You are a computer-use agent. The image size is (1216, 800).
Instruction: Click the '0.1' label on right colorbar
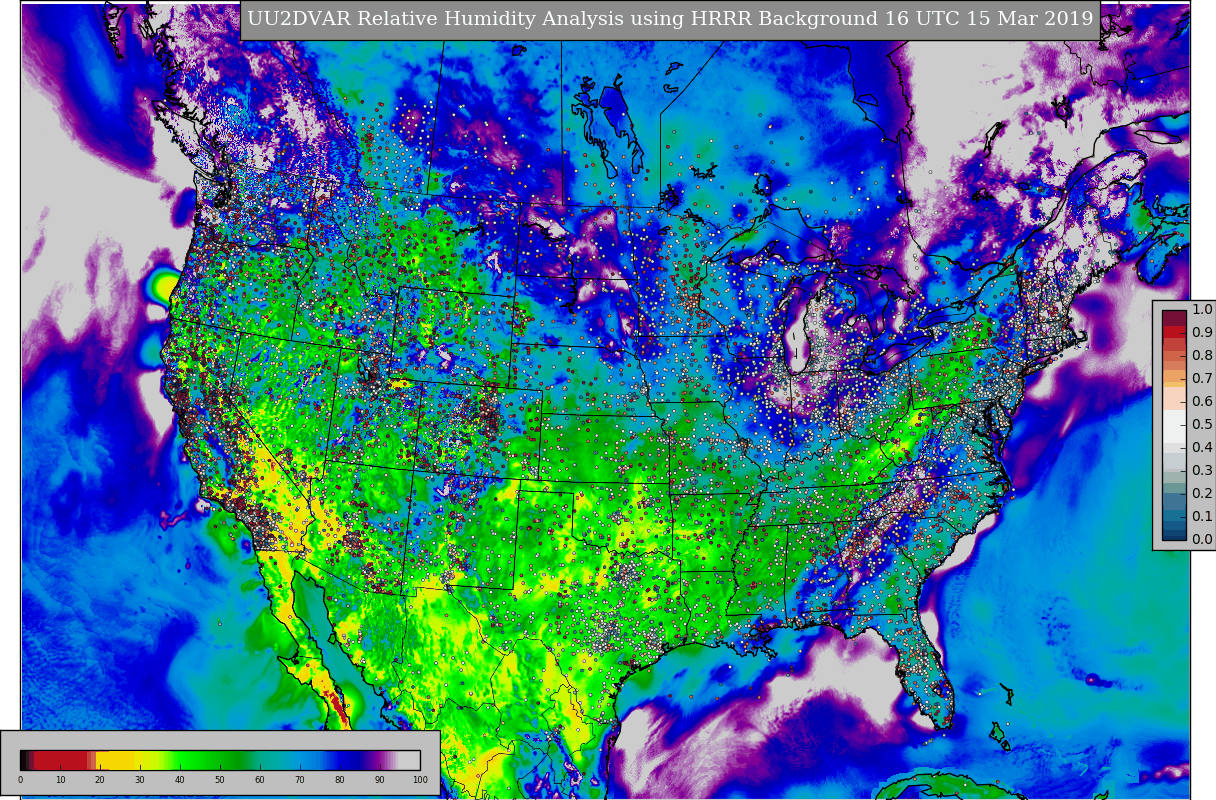tap(1202, 517)
